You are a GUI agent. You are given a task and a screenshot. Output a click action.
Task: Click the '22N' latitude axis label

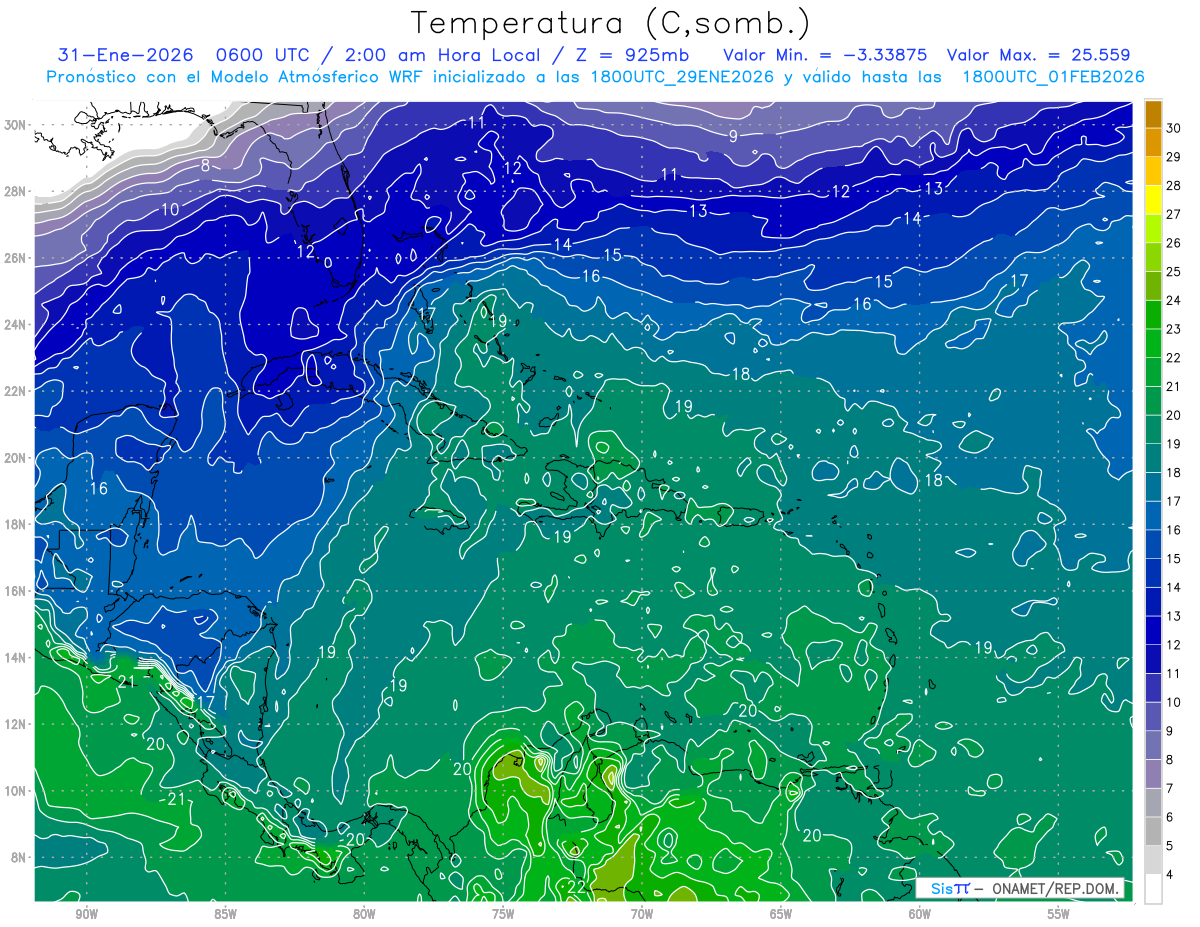pyautogui.click(x=15, y=391)
